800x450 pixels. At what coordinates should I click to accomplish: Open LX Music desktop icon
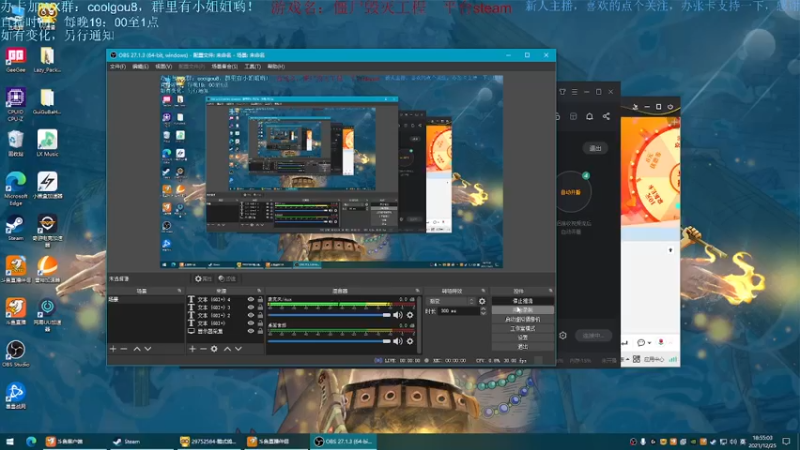(x=47, y=143)
